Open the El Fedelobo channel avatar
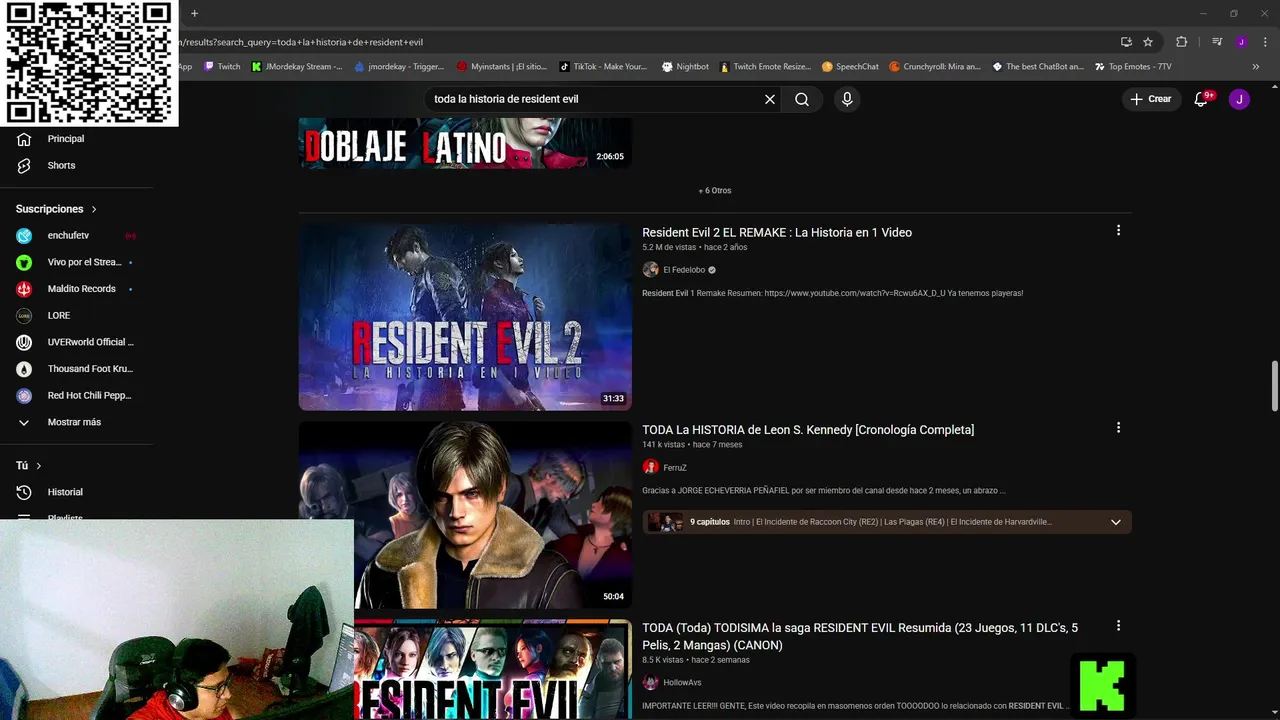Screen dimensions: 1280x720 [x=650, y=270]
